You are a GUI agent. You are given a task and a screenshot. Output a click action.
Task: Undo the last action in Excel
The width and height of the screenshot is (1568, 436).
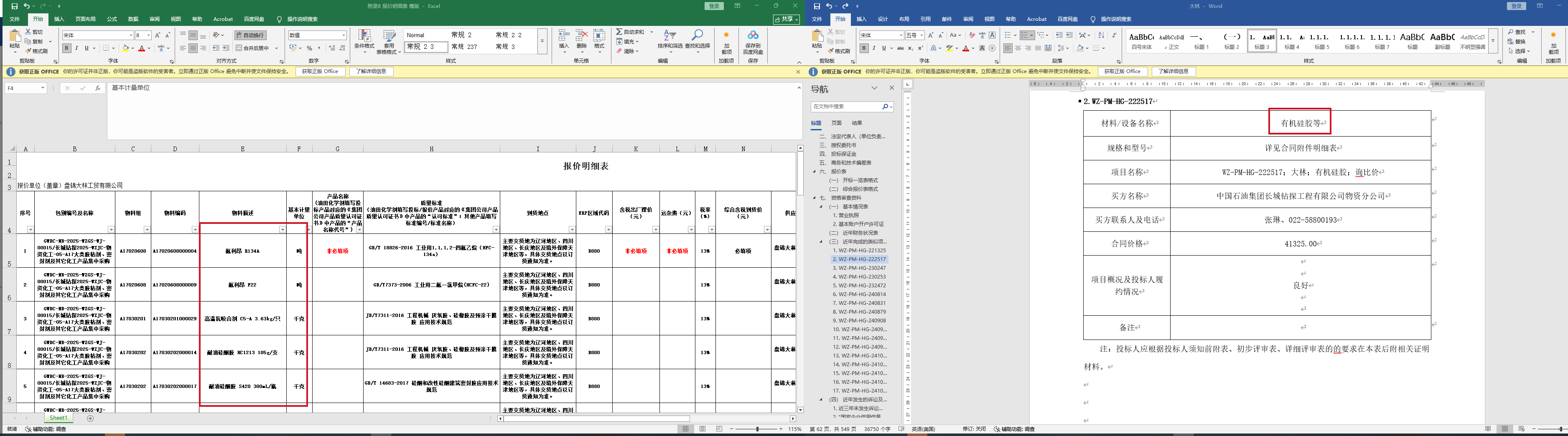coord(27,6)
